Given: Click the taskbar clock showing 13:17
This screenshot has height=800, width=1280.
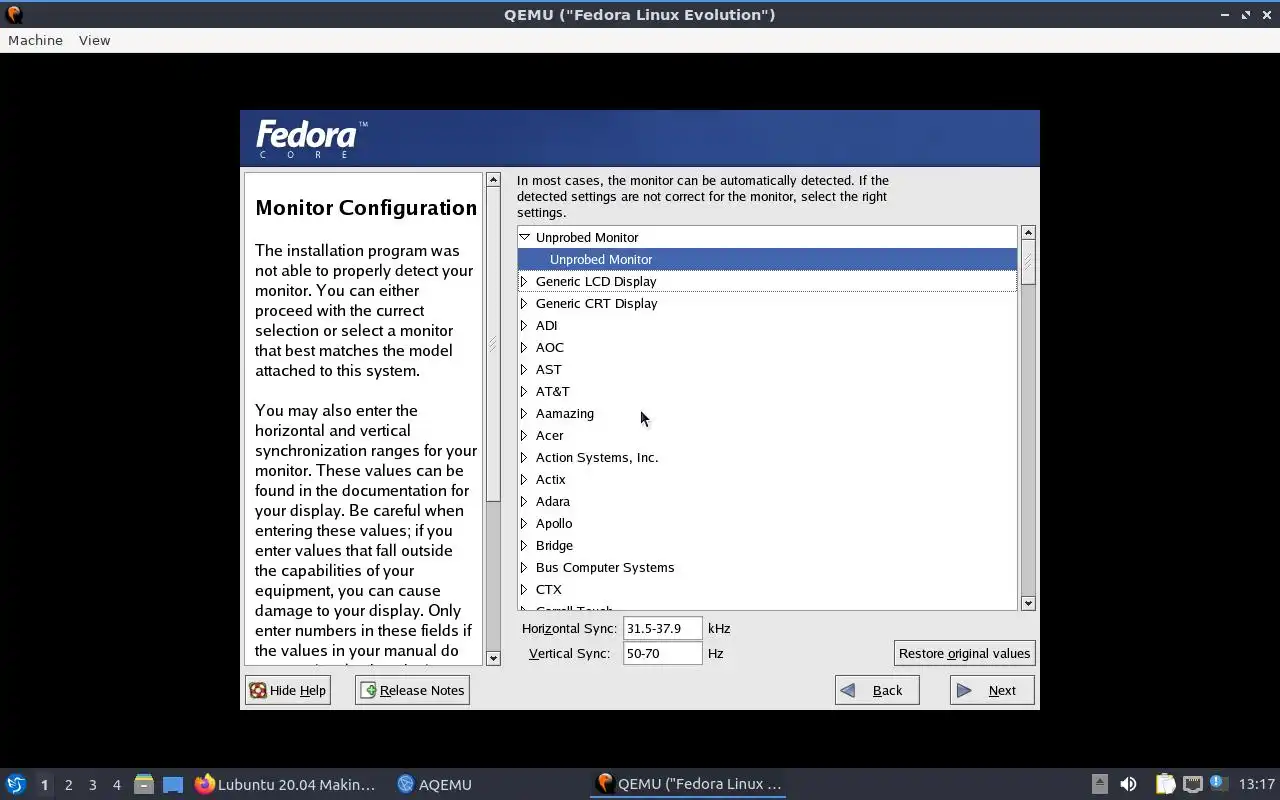Looking at the screenshot, I should [x=1257, y=784].
